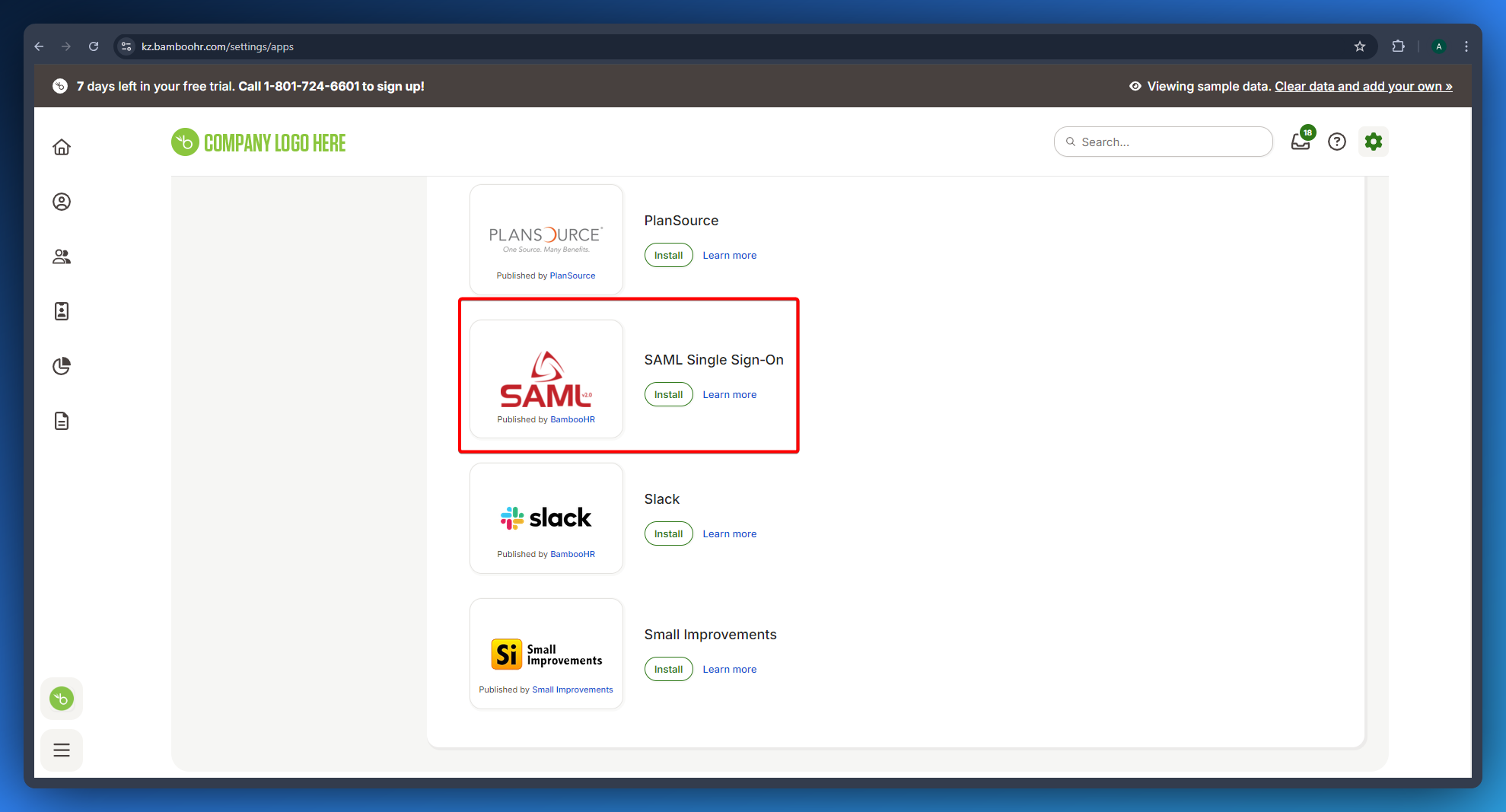The width and height of the screenshot is (1506, 812).
Task: Open the My Info profile icon
Action: pos(62,202)
